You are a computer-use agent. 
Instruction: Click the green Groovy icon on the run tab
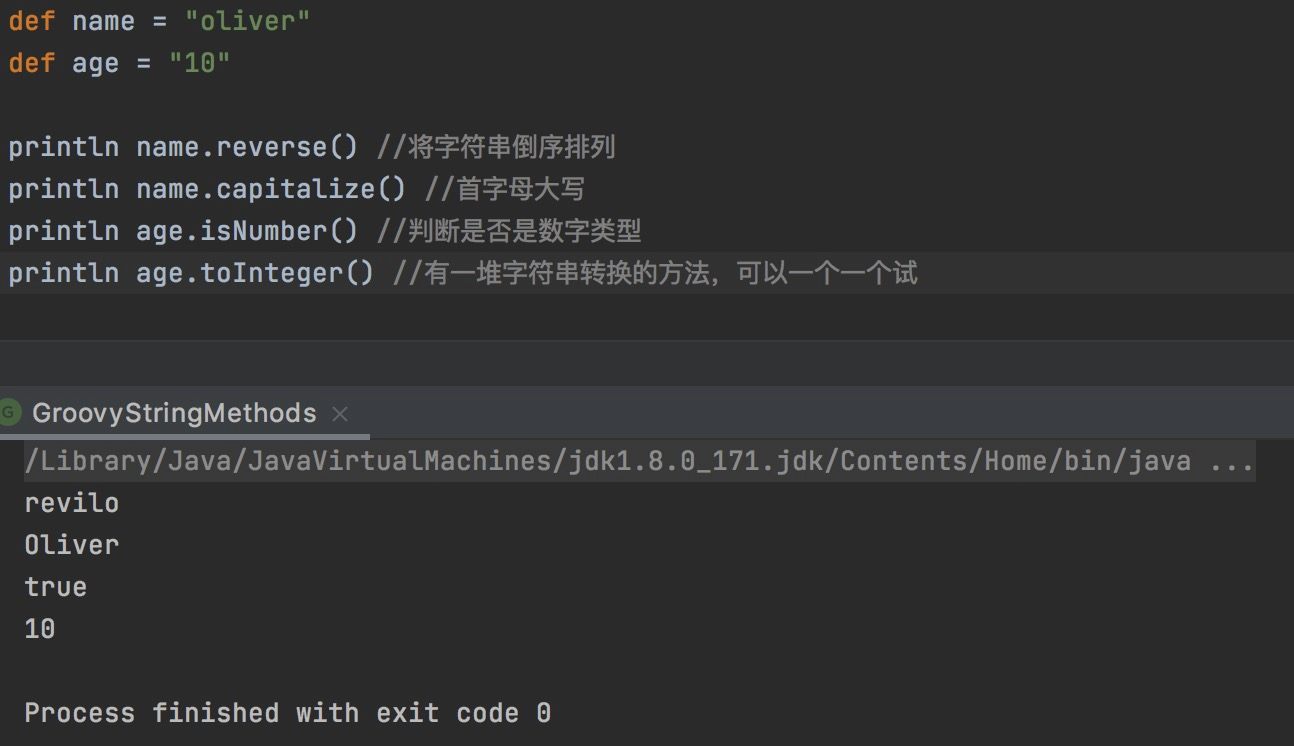click(x=11, y=413)
